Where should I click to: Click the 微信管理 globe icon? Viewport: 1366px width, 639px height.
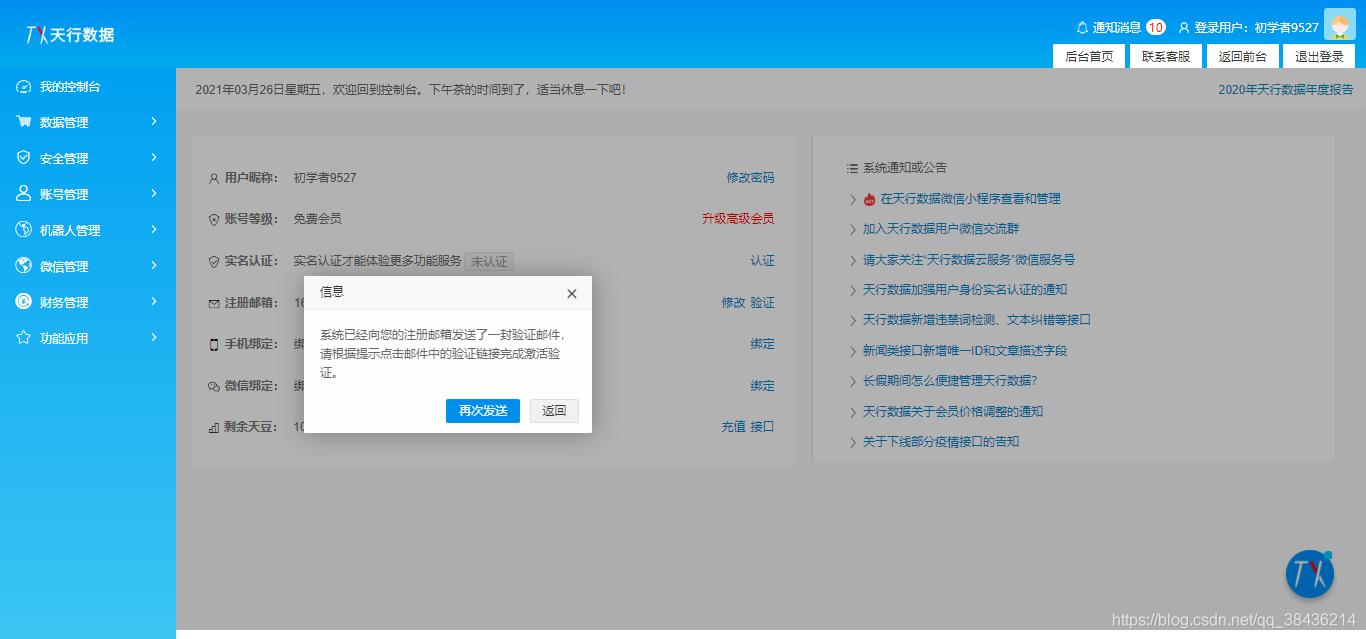click(23, 266)
